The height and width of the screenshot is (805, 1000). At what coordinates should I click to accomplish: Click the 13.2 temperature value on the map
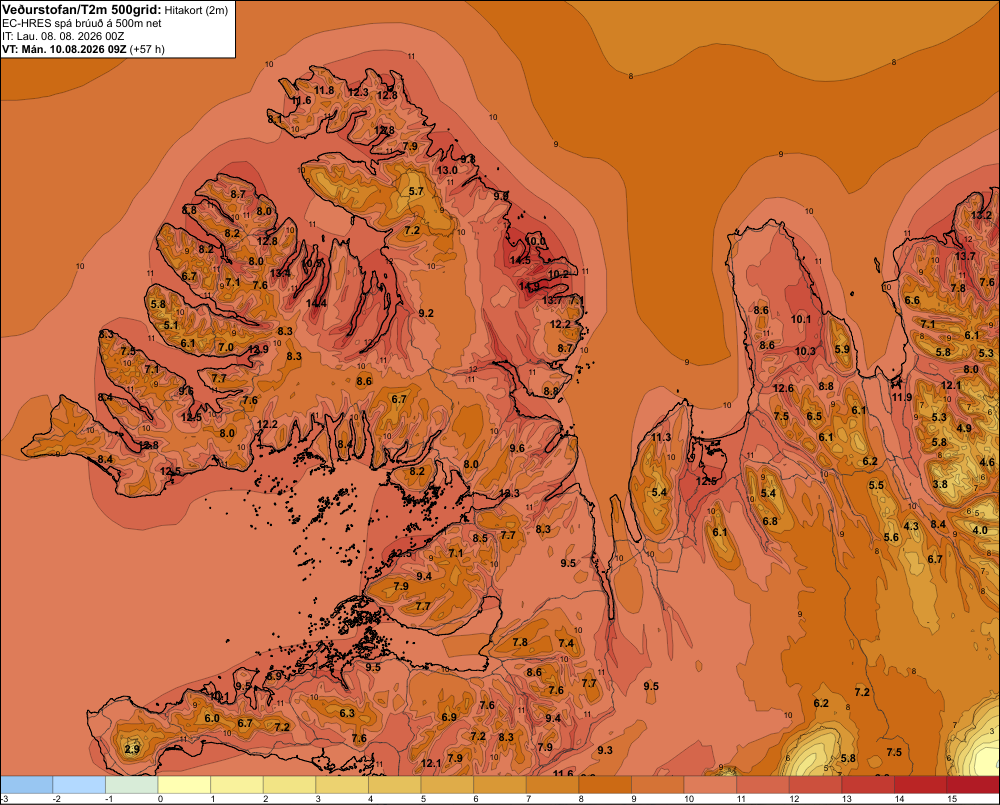click(982, 215)
